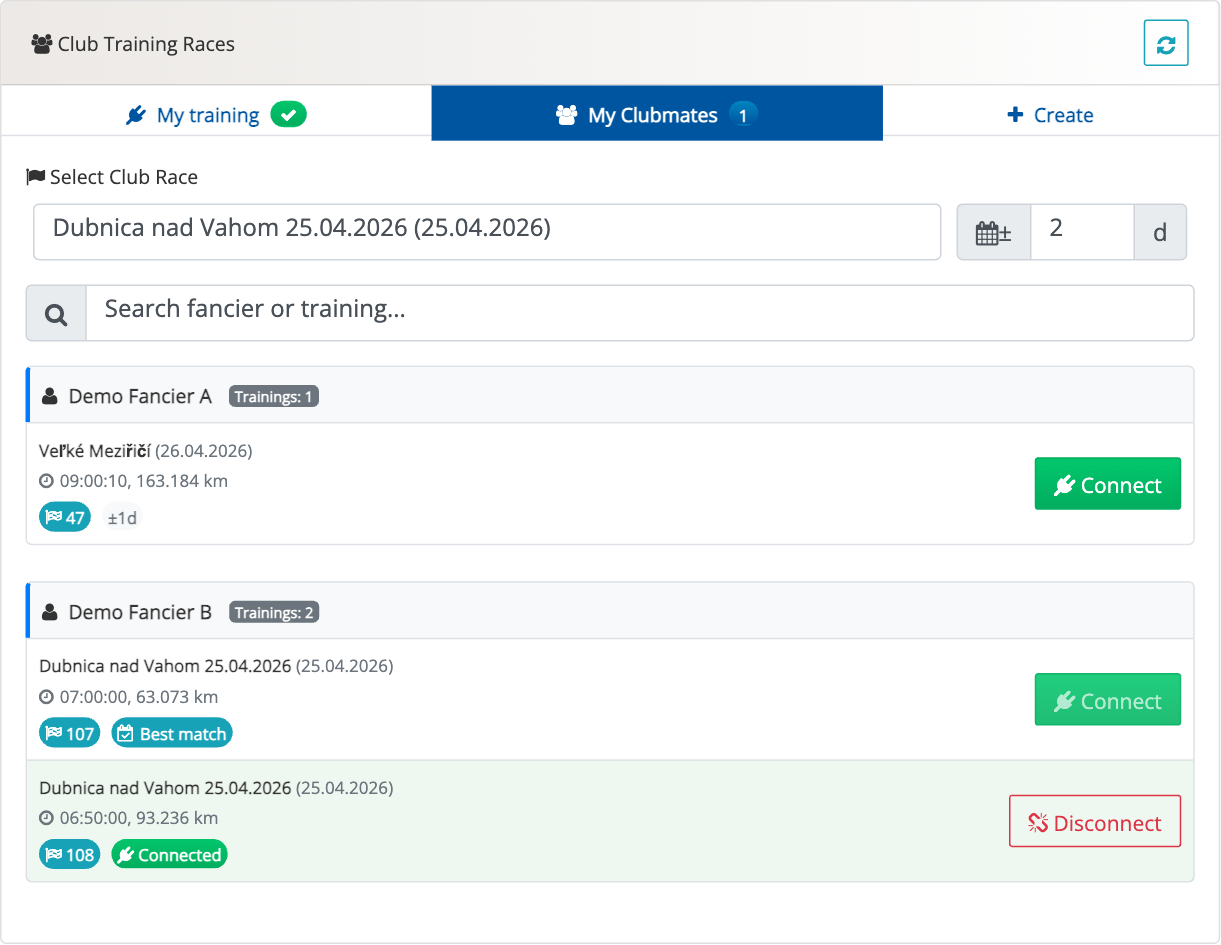The width and height of the screenshot is (1221, 945).
Task: Connect to the Veľké Meziříčí training
Action: 1107,485
